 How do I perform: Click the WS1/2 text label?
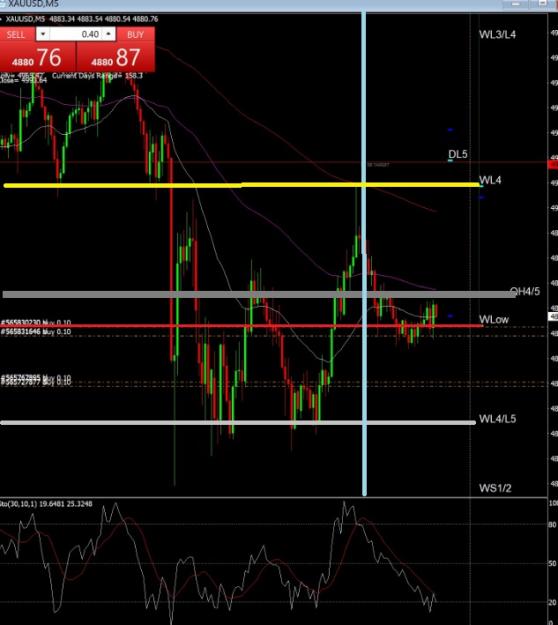495,488
